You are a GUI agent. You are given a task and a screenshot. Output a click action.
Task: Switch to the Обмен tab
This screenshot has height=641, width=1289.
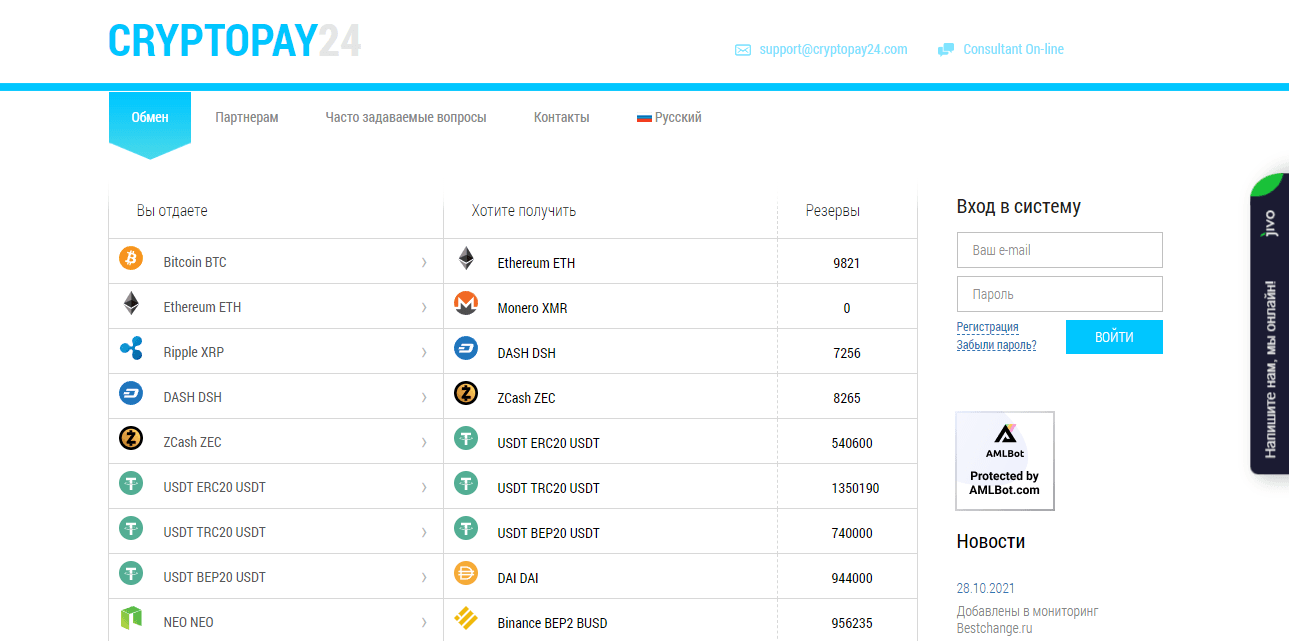[149, 117]
